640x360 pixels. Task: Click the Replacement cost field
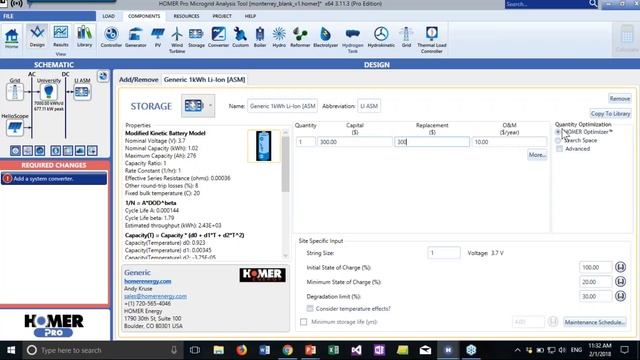pos(432,142)
